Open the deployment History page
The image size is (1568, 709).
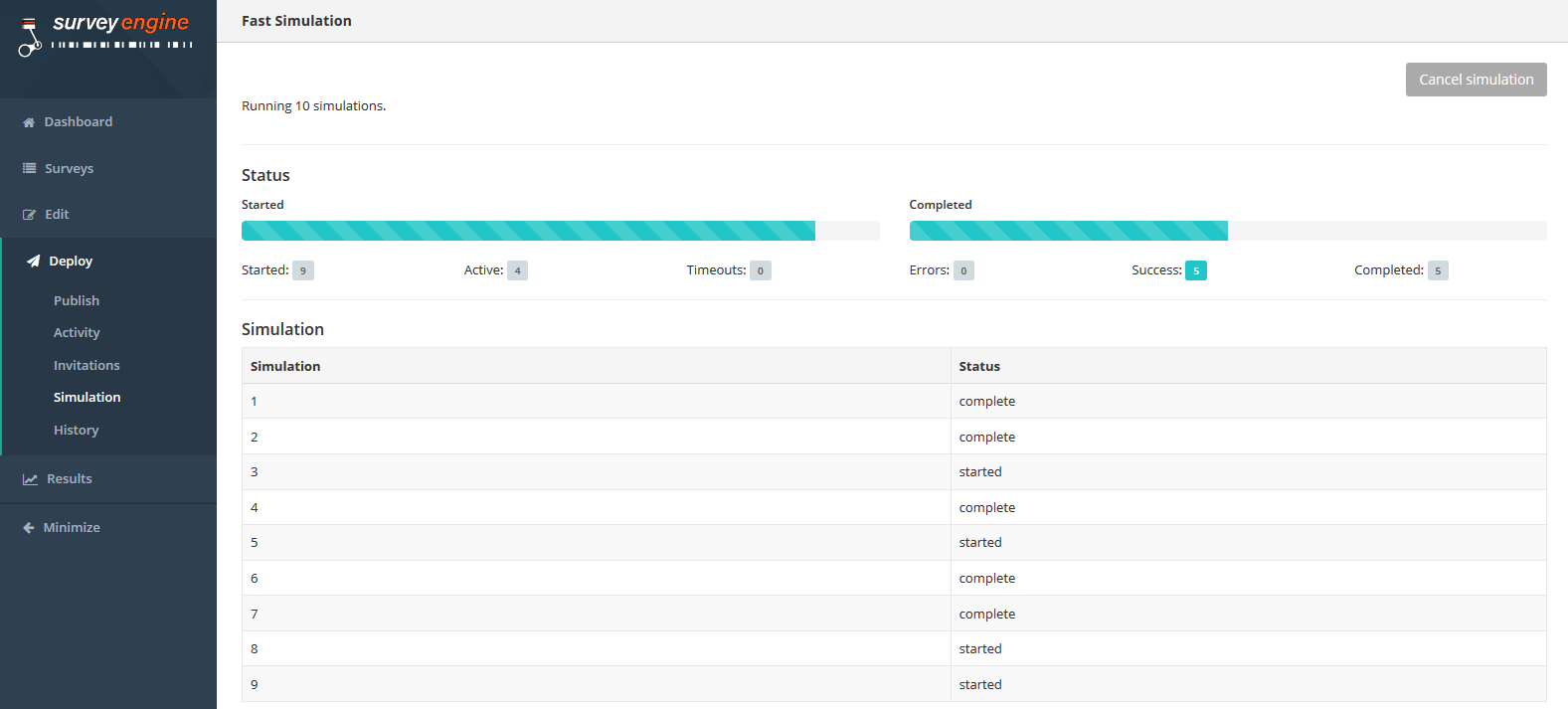click(x=76, y=431)
